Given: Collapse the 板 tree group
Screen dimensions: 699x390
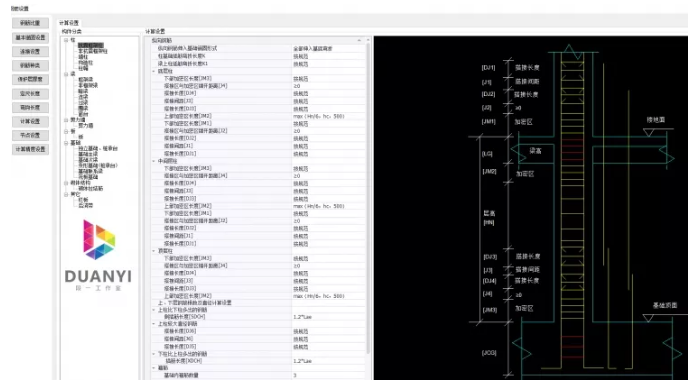Looking at the screenshot, I should [66, 131].
